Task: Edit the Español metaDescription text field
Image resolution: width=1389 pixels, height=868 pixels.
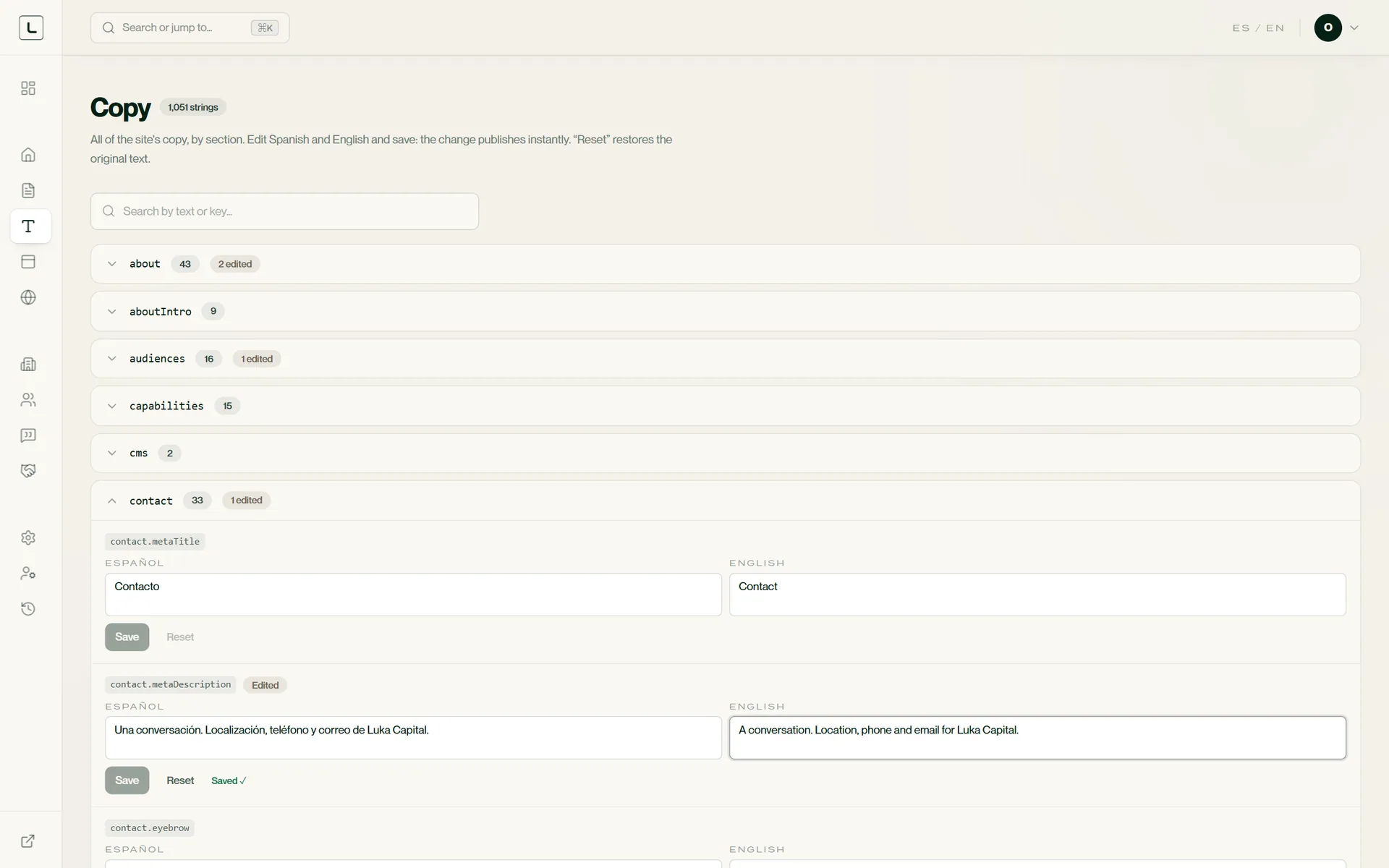Action: pyautogui.click(x=413, y=738)
